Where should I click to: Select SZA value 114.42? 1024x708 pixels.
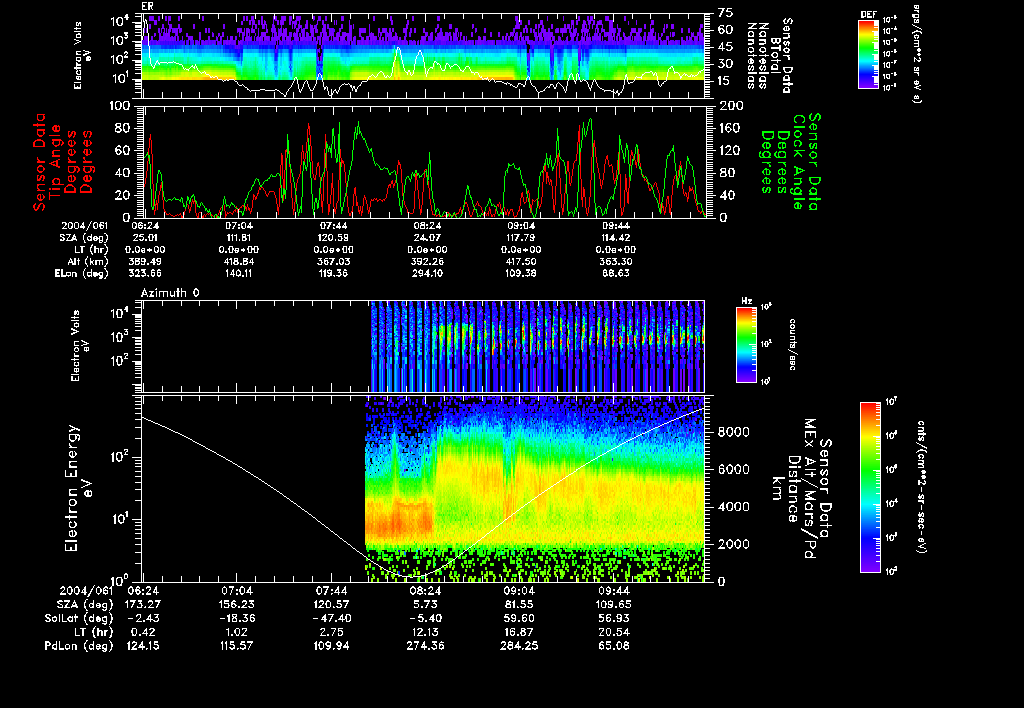coord(615,238)
